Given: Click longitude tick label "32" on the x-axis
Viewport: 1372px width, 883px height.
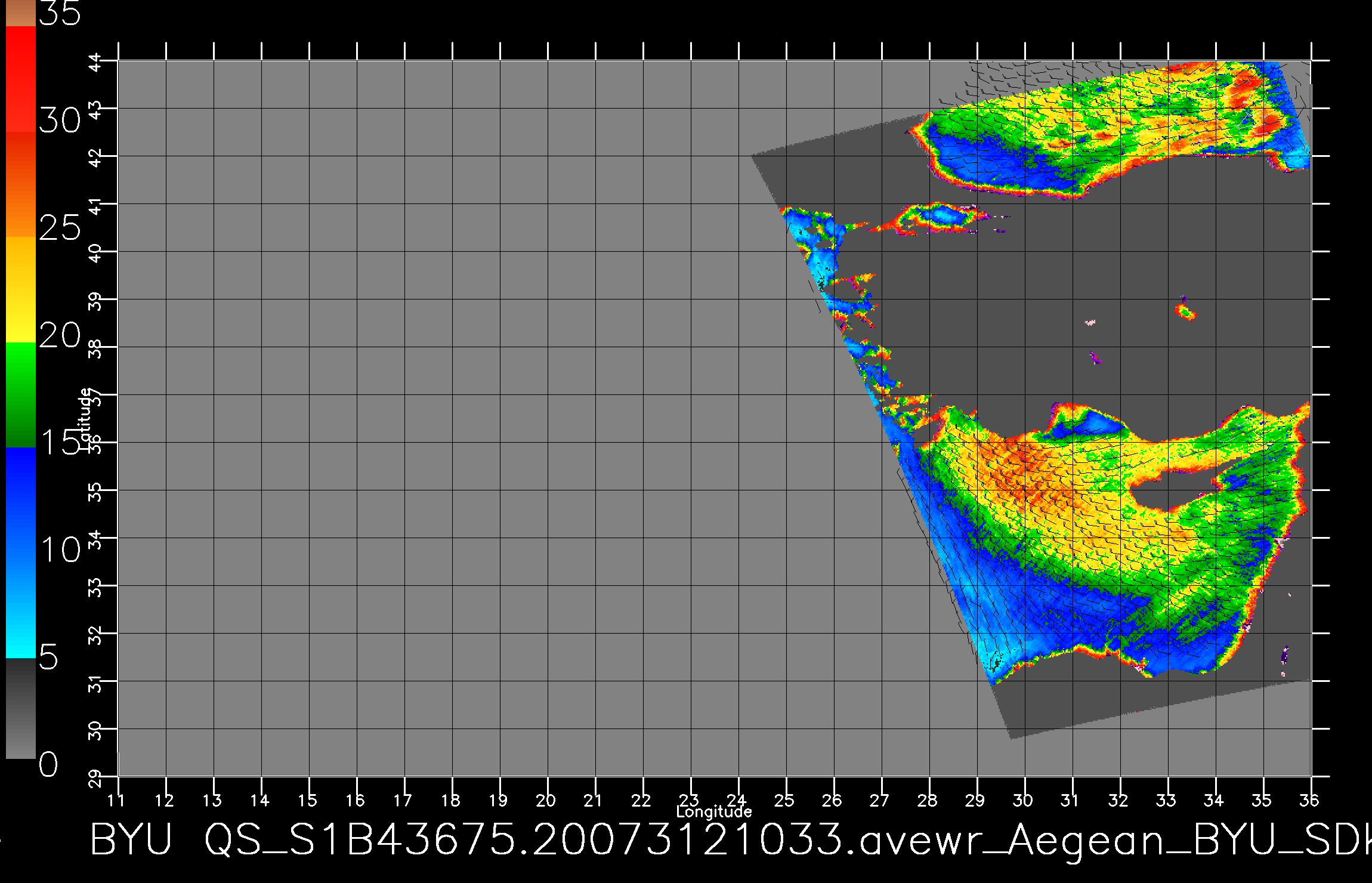Looking at the screenshot, I should [1118, 800].
